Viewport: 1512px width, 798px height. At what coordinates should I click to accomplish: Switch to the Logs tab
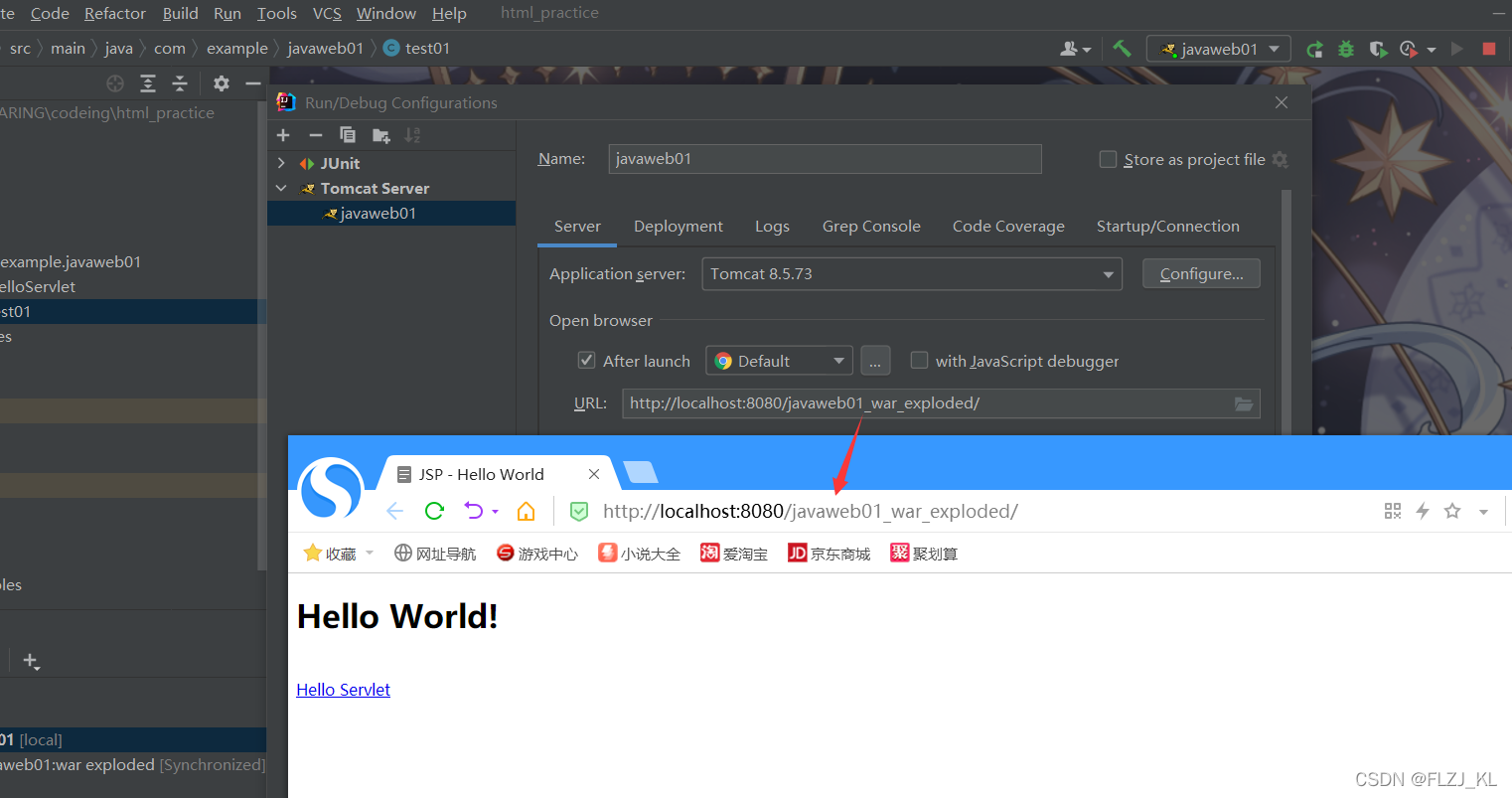(x=772, y=227)
